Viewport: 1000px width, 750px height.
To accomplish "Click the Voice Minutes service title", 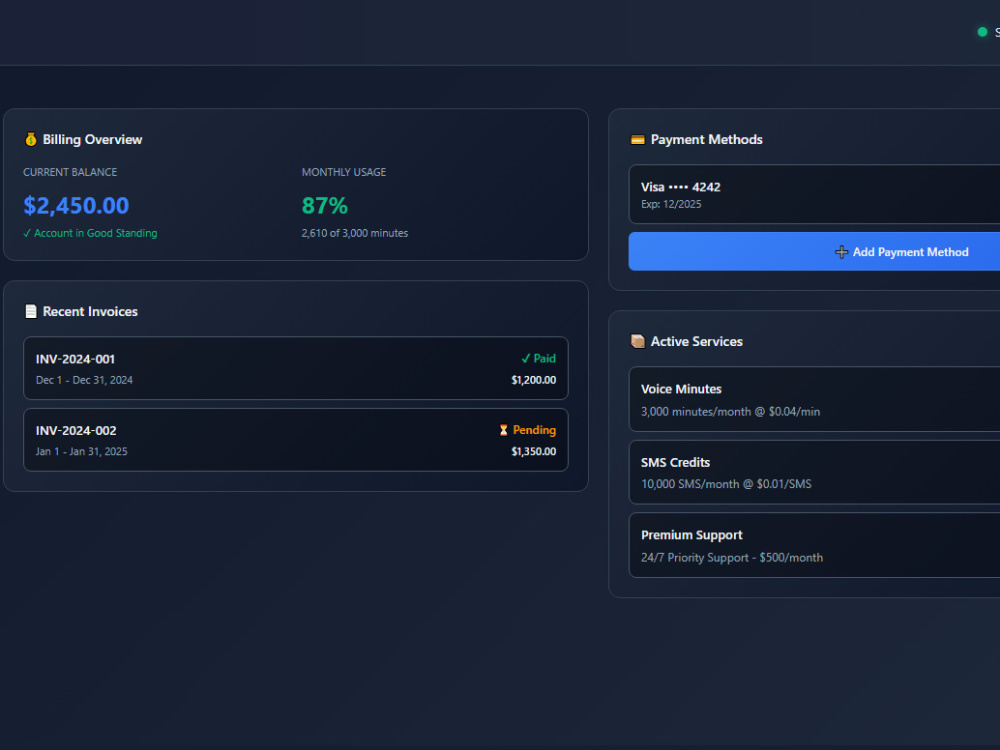I will [x=681, y=389].
